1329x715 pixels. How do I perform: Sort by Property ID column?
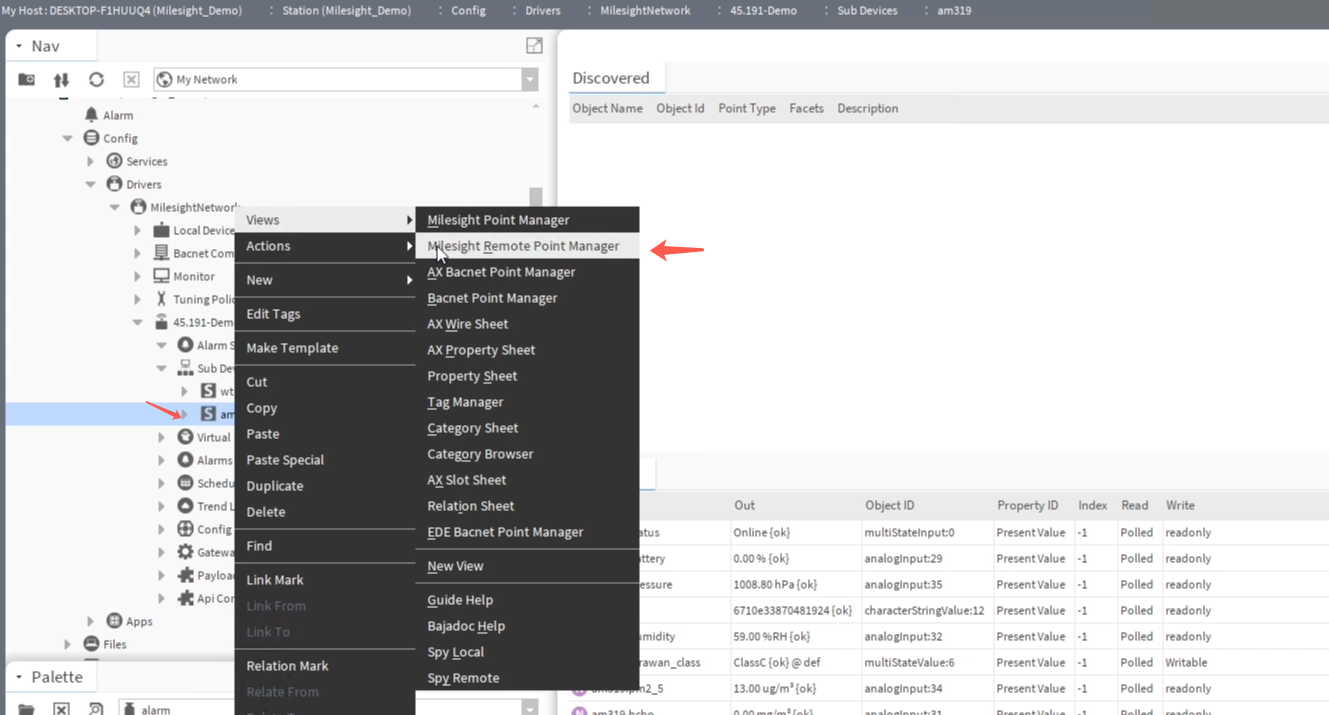click(1027, 506)
